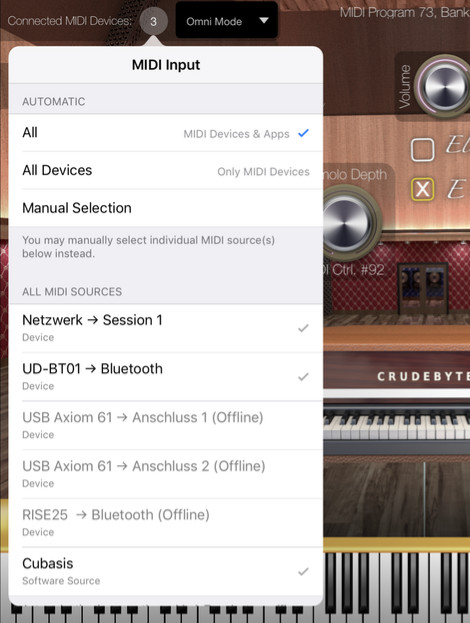Enable the unchecked effect box
470x623 pixels.
(422, 149)
